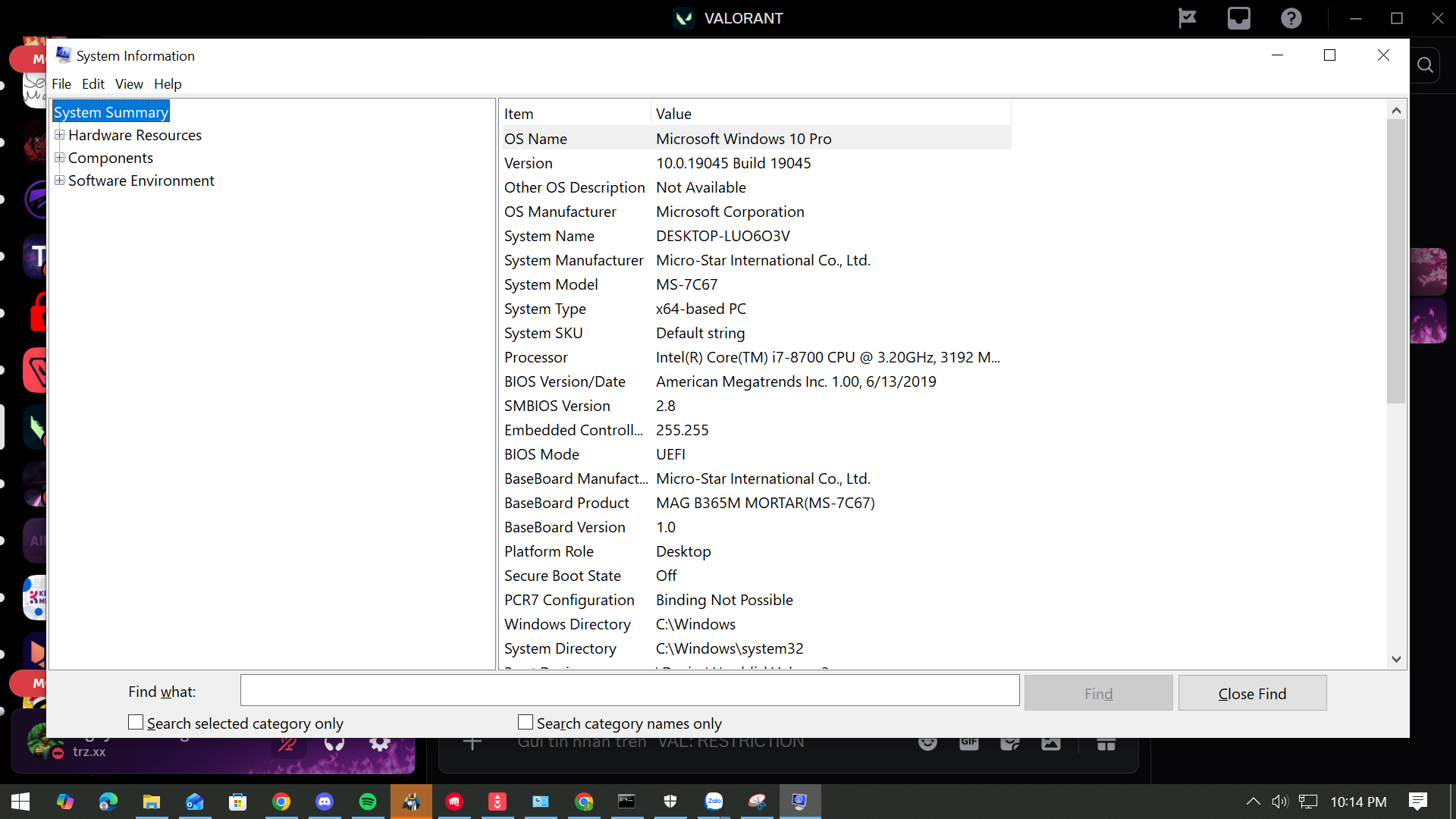Click the Windows Security shield taskbar icon

(x=670, y=802)
